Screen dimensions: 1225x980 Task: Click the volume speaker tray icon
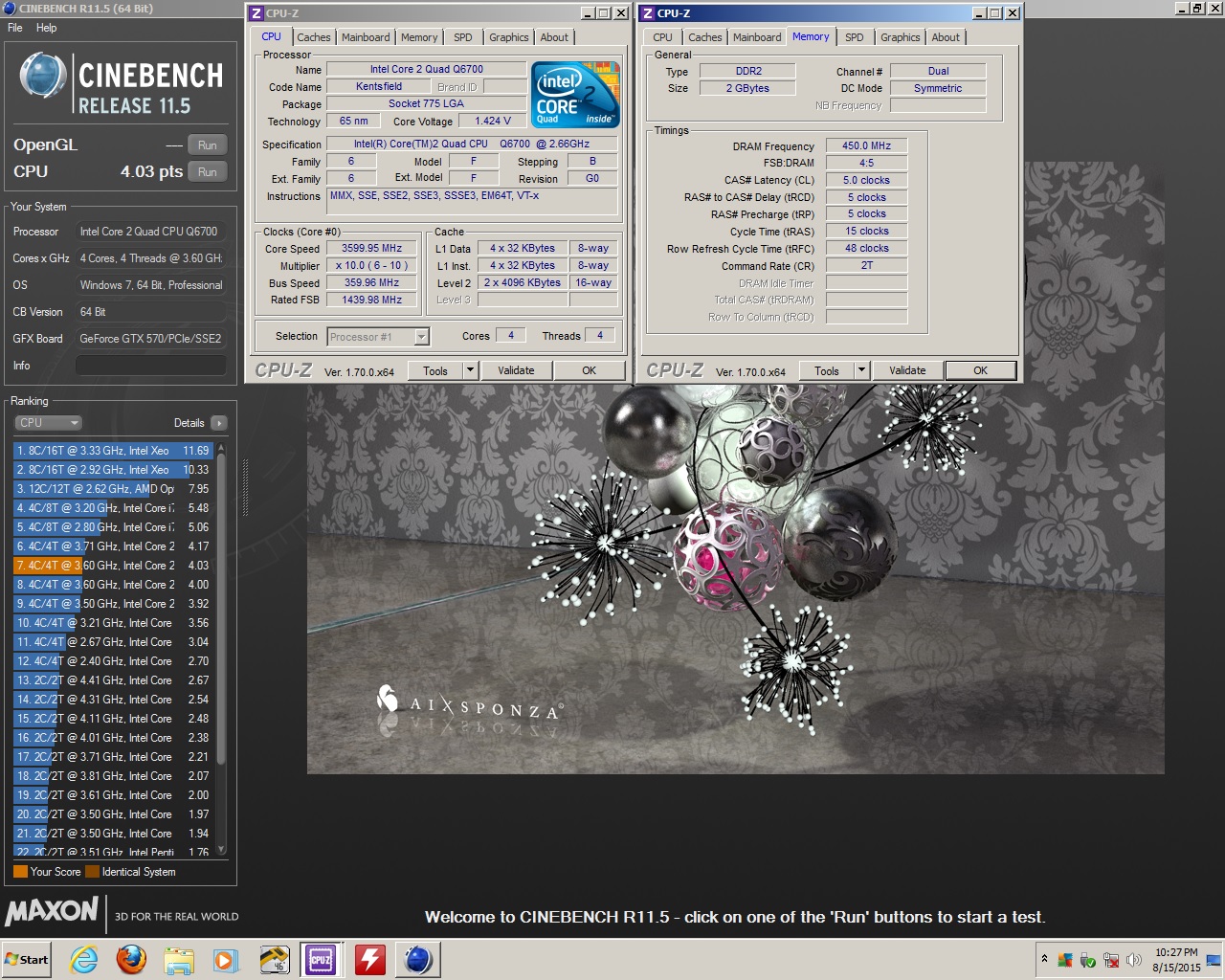[x=1134, y=960]
